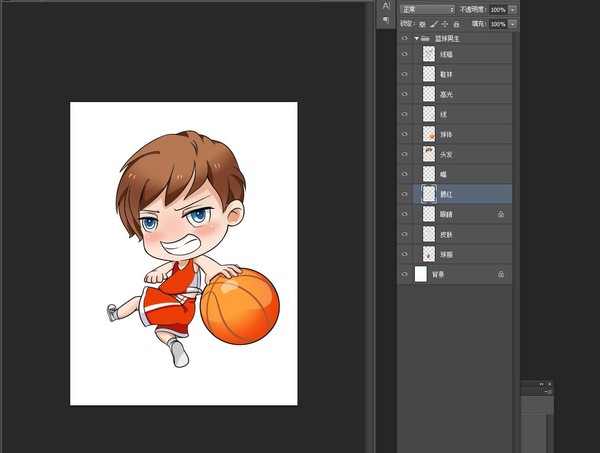Viewport: 600px width, 453px height.
Task: Hide the 高光 layer
Action: (404, 94)
